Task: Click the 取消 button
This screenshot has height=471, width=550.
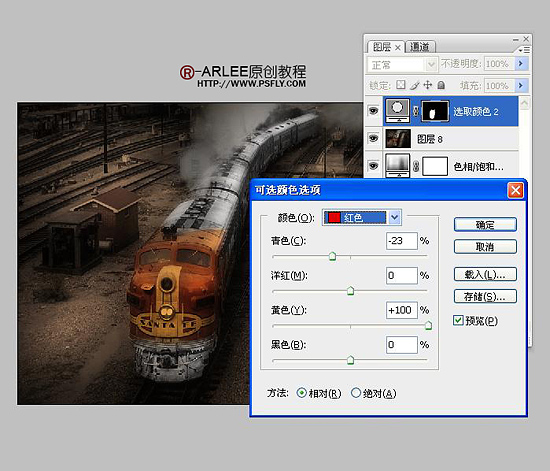Action: coord(485,247)
